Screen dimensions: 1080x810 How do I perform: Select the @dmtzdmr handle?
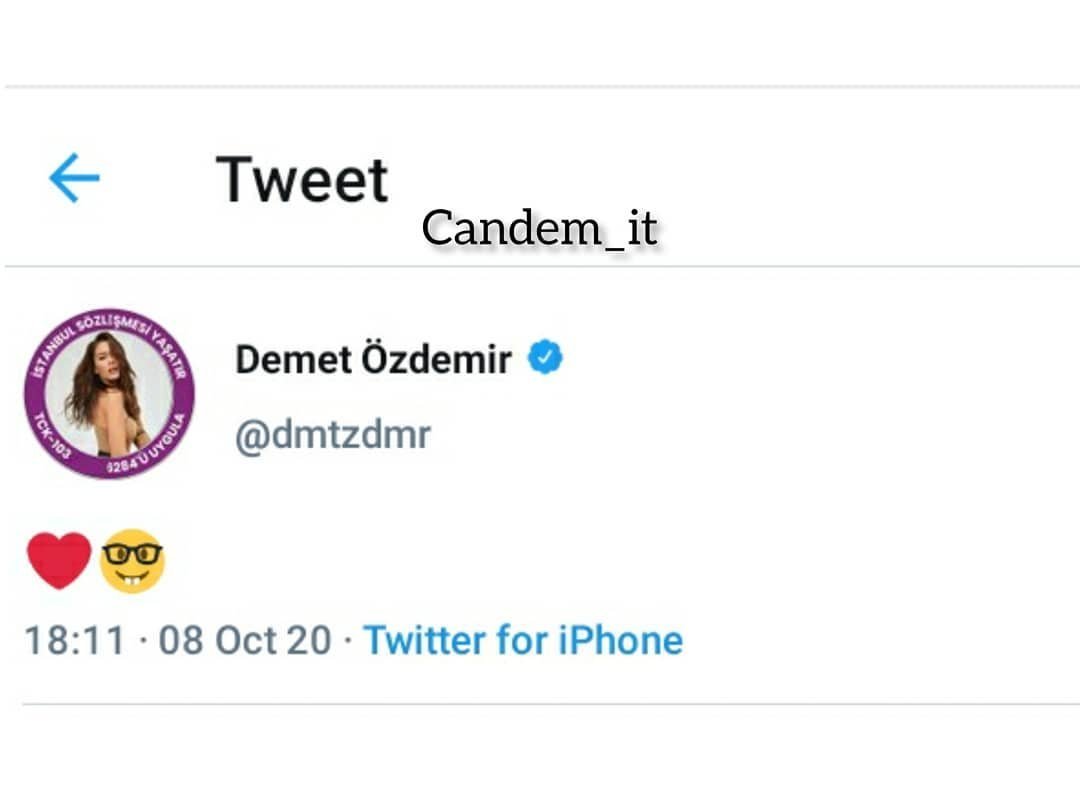333,436
